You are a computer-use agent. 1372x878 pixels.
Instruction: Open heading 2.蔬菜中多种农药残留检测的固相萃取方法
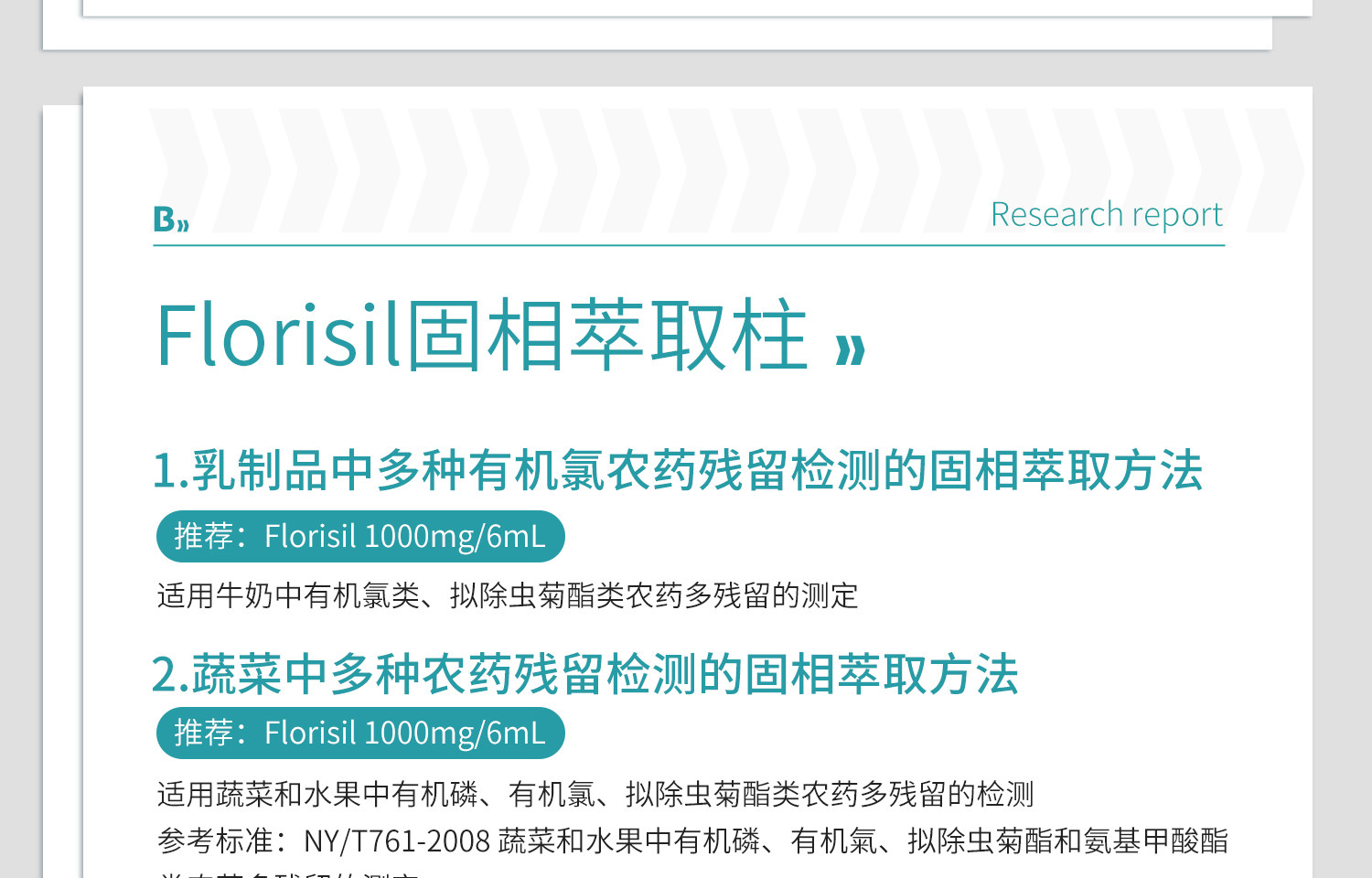point(585,674)
